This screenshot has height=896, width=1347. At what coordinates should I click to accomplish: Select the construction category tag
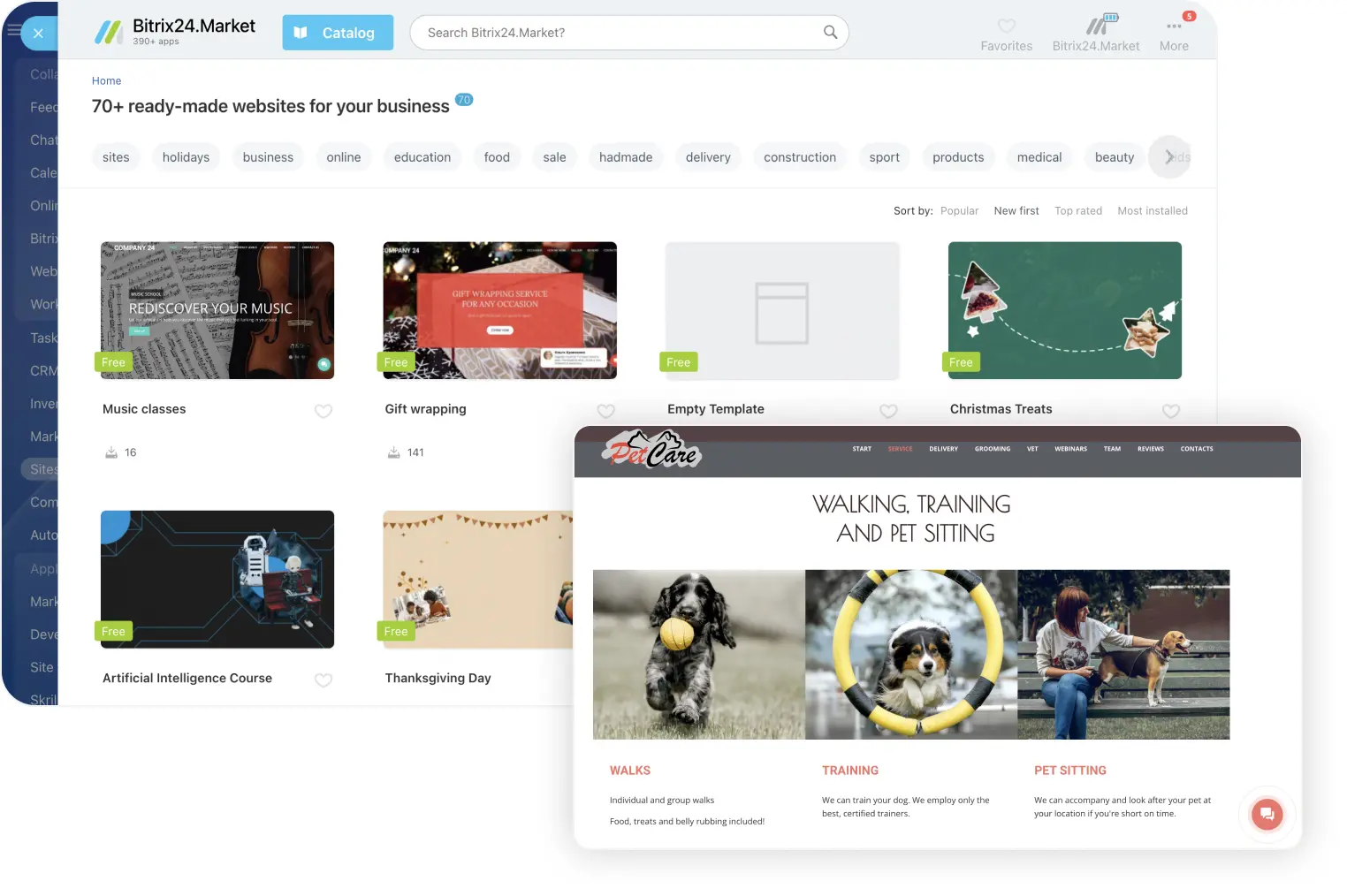pos(799,157)
